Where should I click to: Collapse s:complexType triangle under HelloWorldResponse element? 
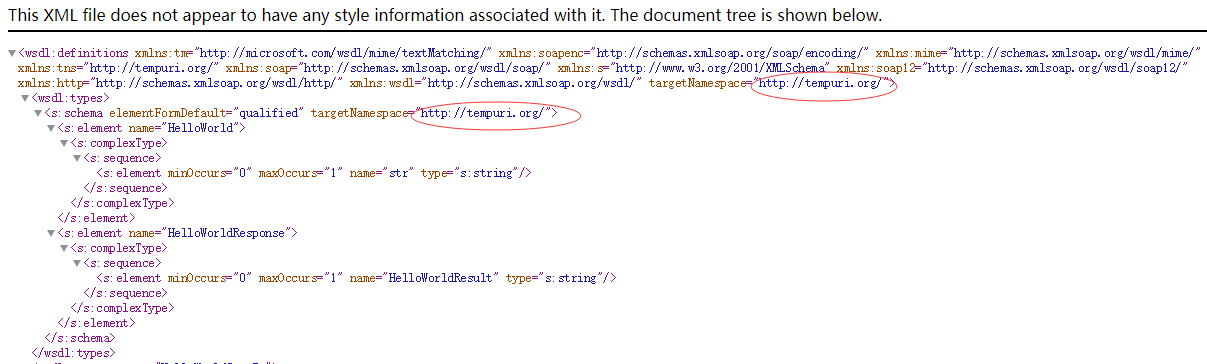[x=64, y=248]
